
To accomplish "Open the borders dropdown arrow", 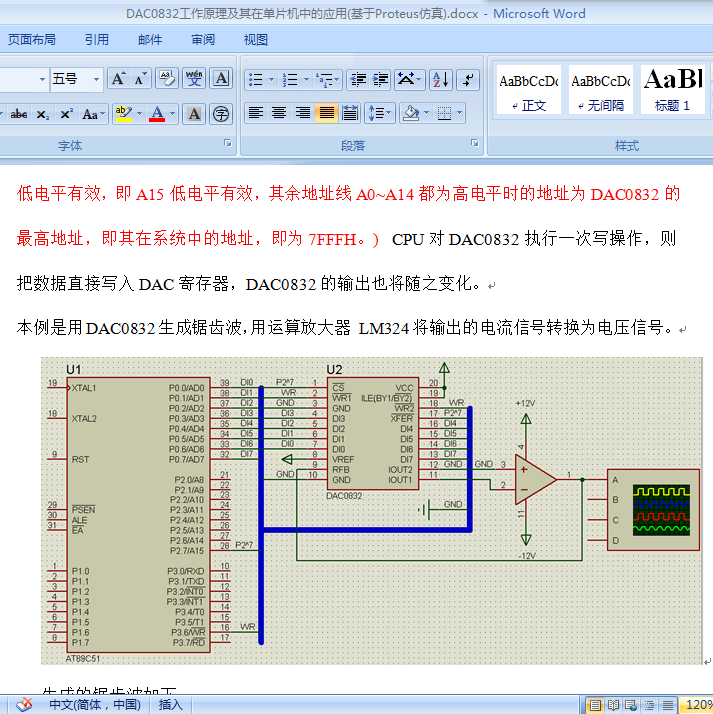I will [x=459, y=113].
